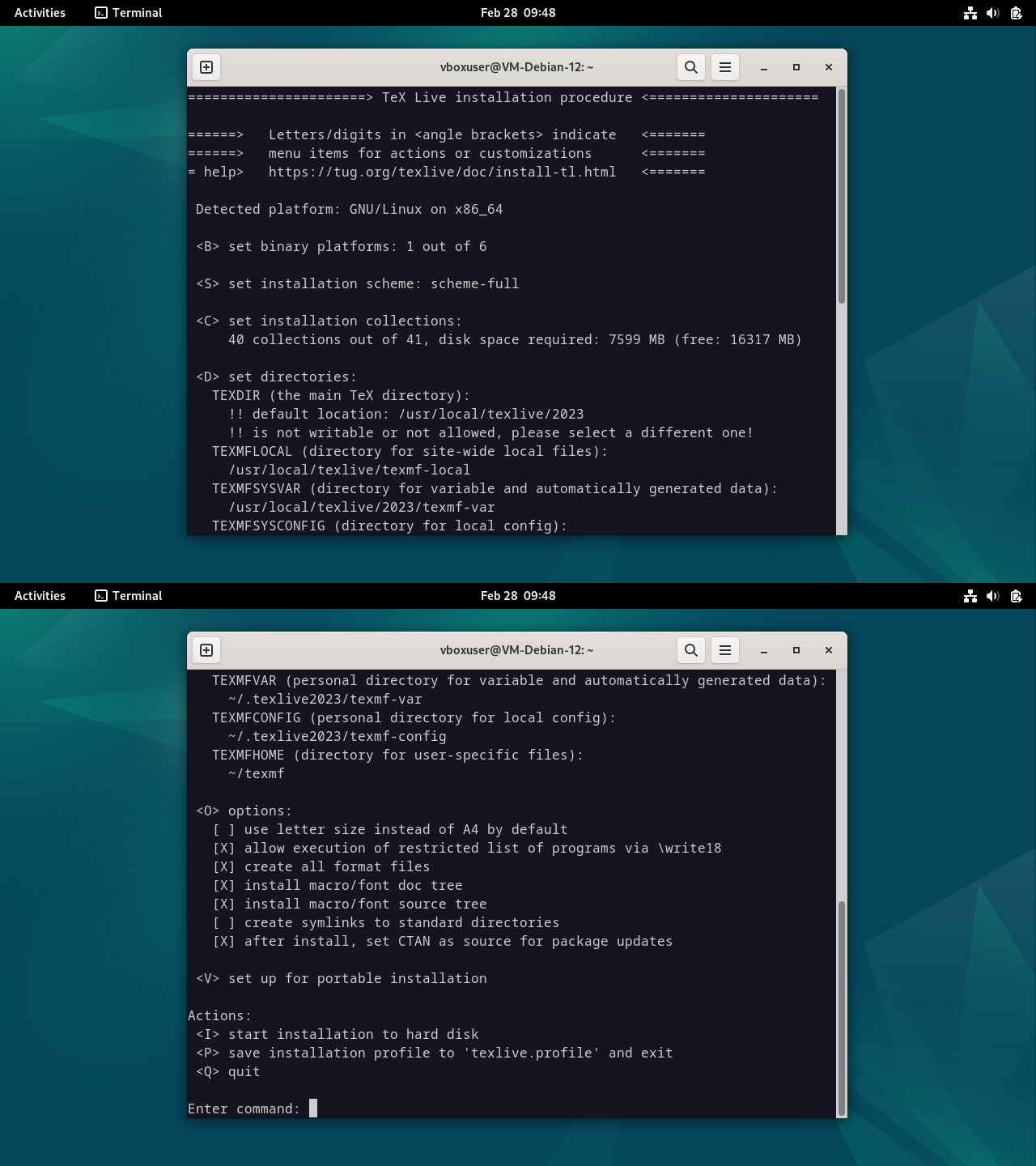Screen dimensions: 1036x1166
Task: Open hamburger menu in terminal with 'Enter command:' prompt
Action: tap(725, 650)
